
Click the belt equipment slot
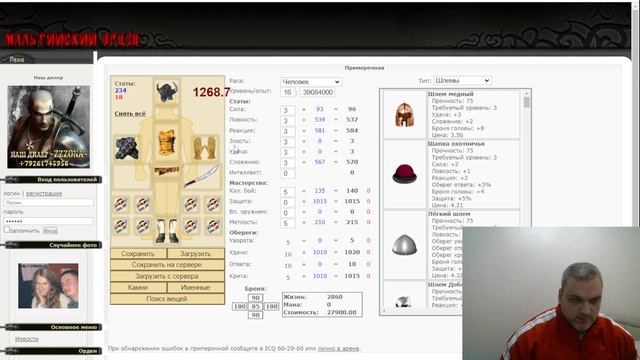pos(167,171)
